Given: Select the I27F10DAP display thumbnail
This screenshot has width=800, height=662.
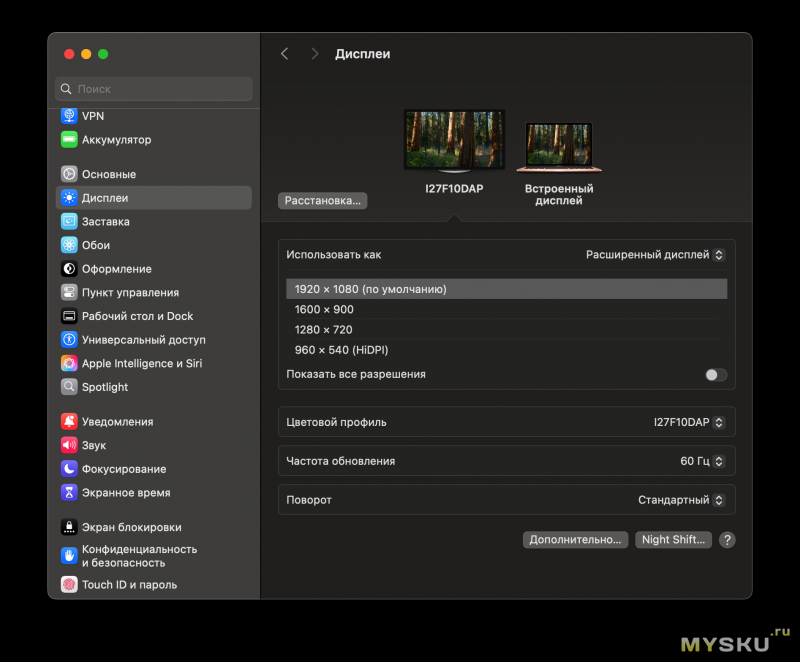Looking at the screenshot, I should 454,141.
